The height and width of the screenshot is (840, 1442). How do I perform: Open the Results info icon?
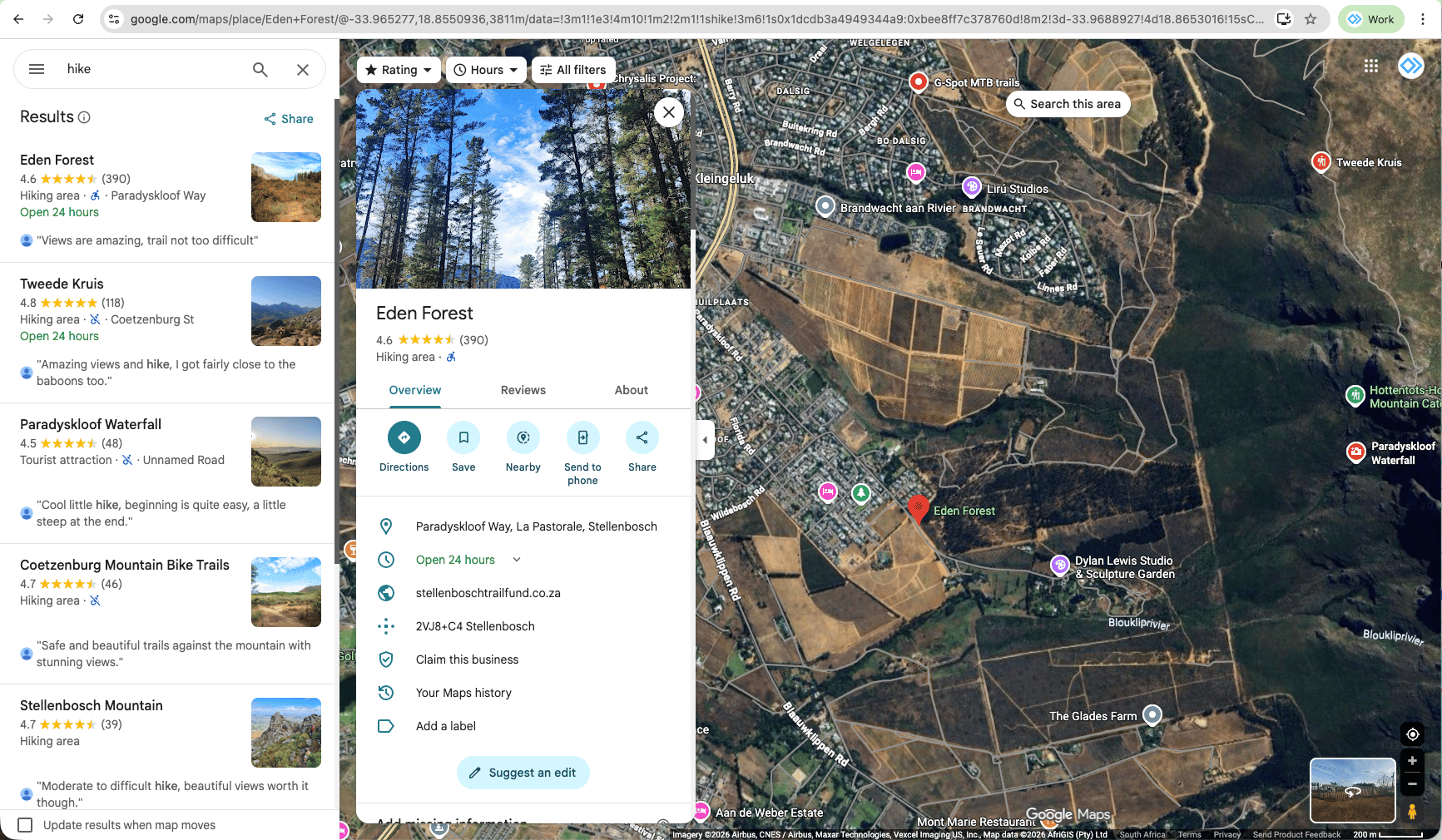click(x=84, y=117)
